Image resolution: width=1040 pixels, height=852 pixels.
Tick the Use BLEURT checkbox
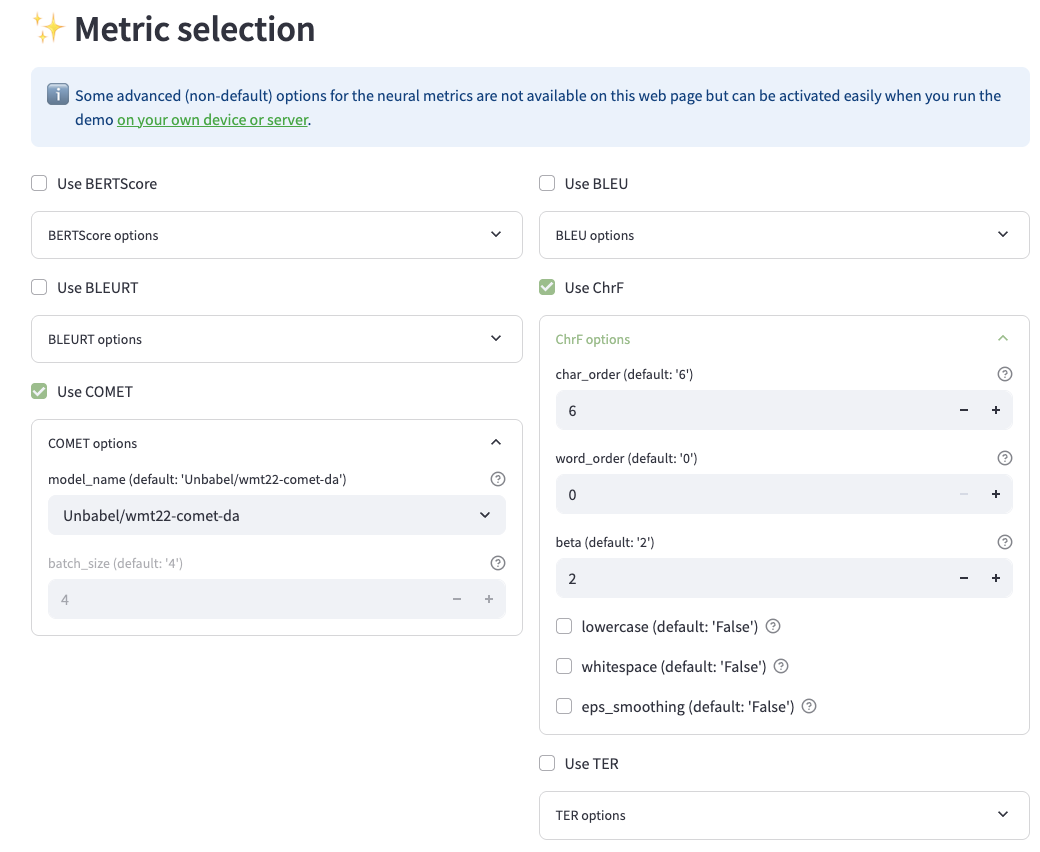coord(39,288)
